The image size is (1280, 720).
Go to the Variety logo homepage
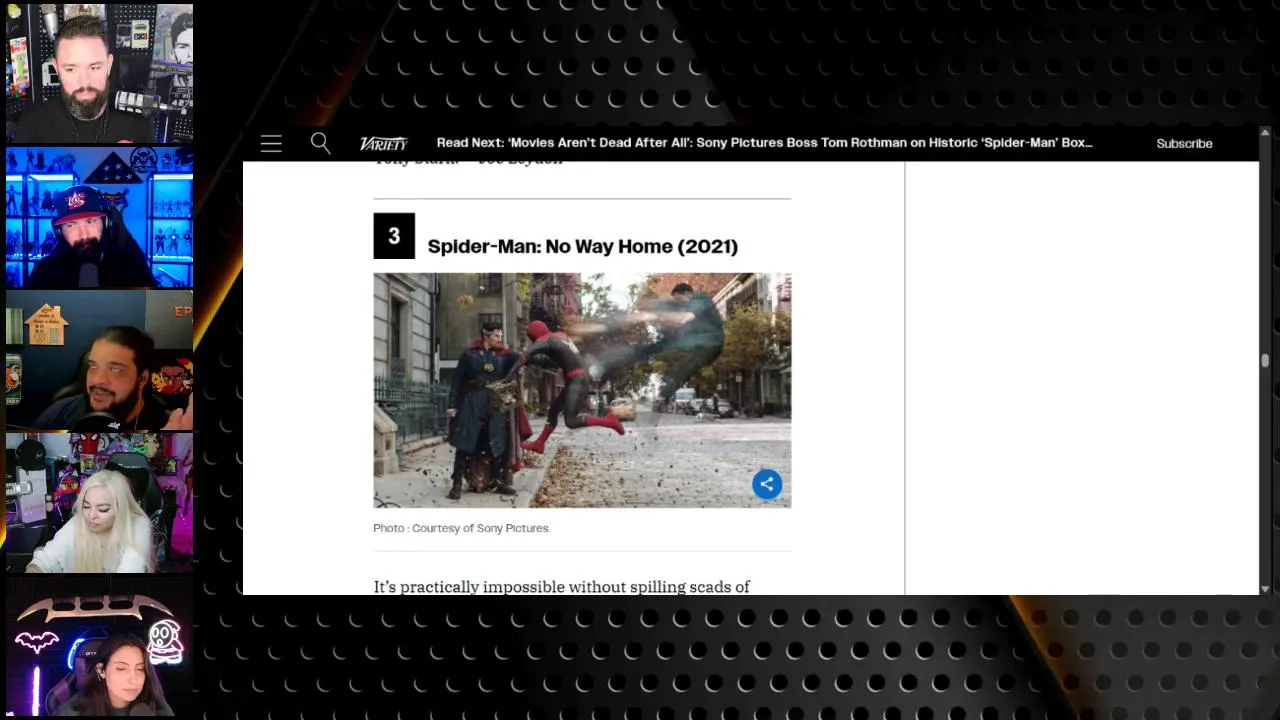384,143
